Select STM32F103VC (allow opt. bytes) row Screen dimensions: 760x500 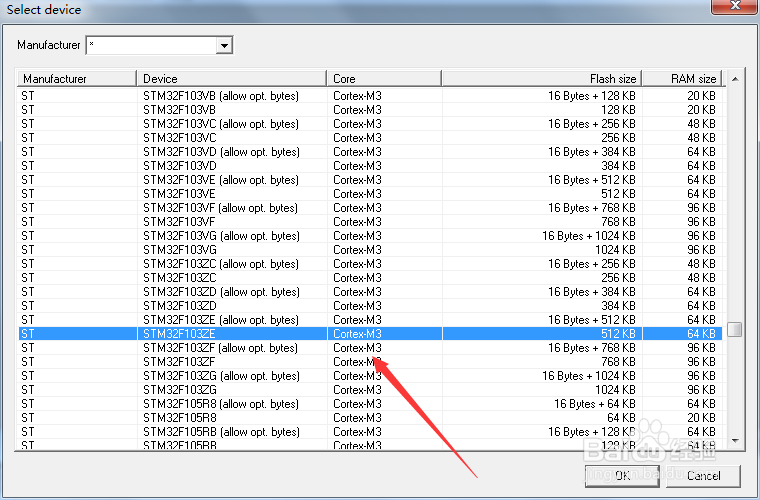[370, 124]
